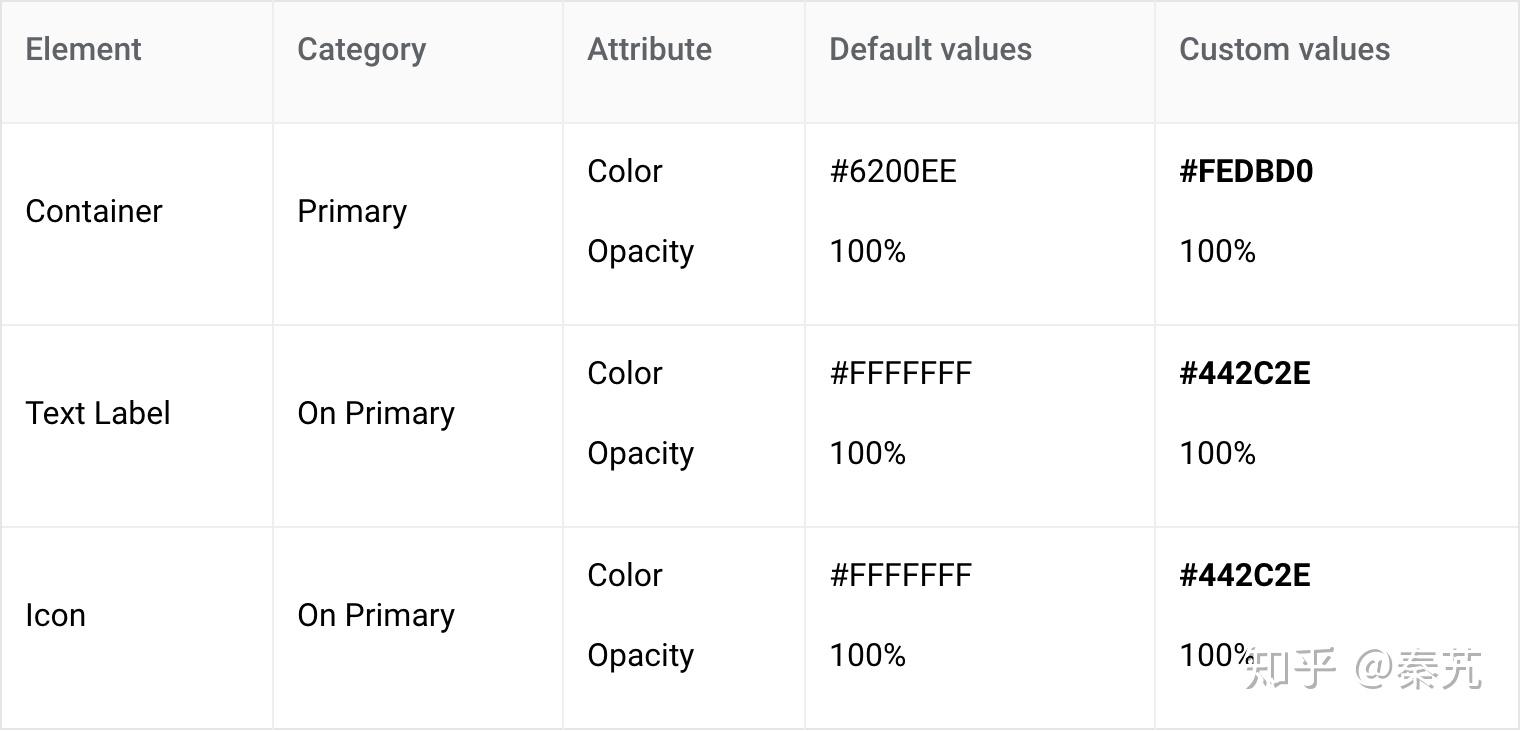Select On Primary in Text Label row

(376, 413)
